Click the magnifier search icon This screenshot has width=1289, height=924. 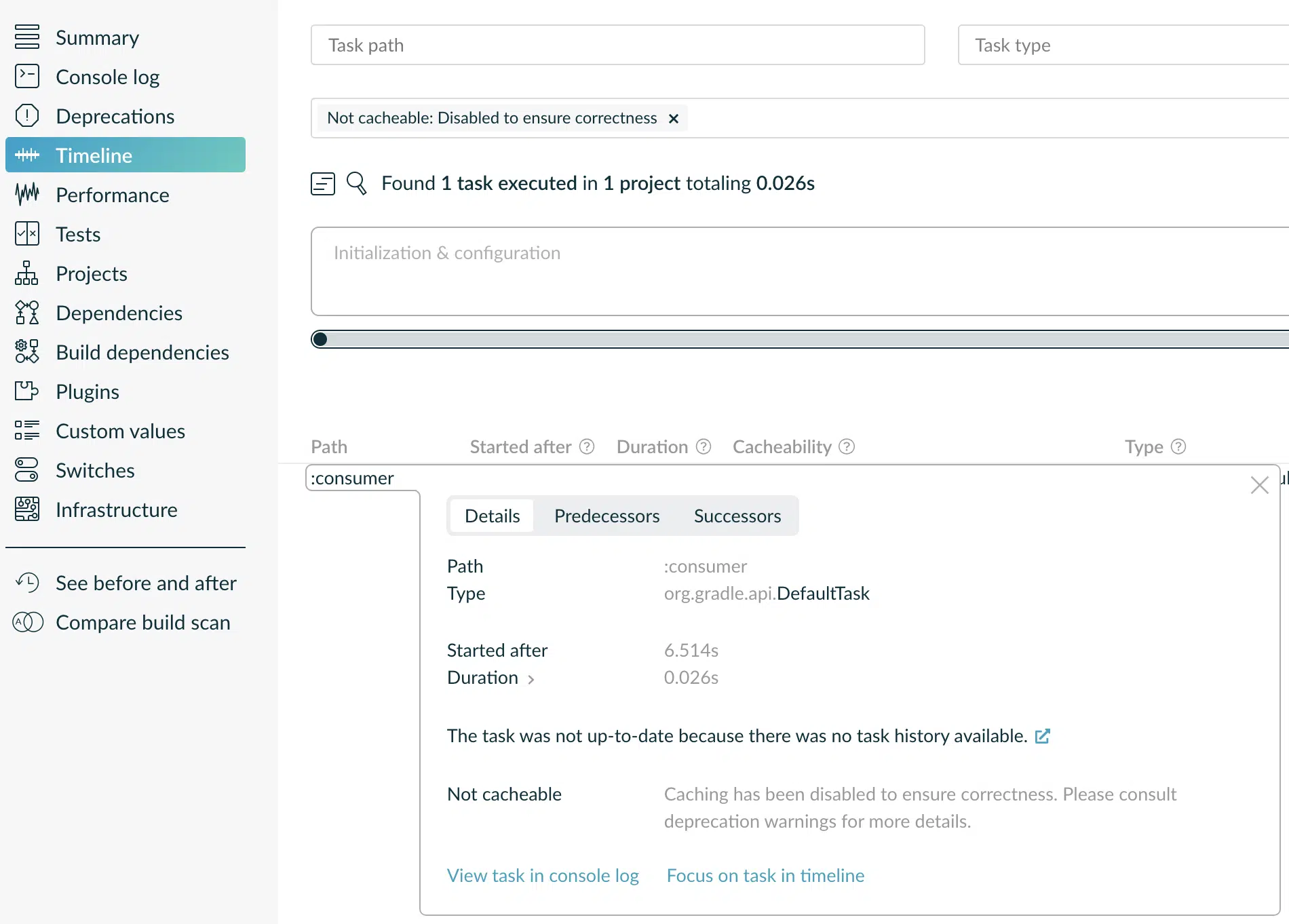click(x=356, y=183)
